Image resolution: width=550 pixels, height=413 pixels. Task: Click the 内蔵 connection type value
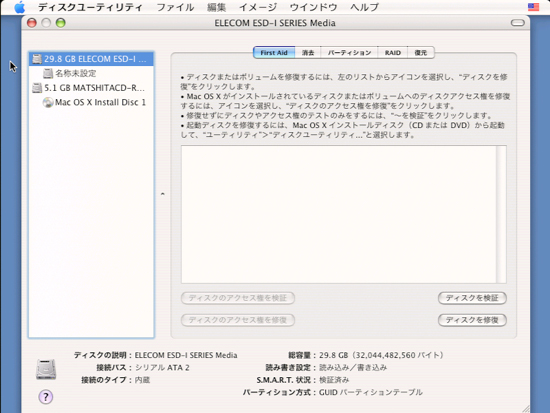142,380
